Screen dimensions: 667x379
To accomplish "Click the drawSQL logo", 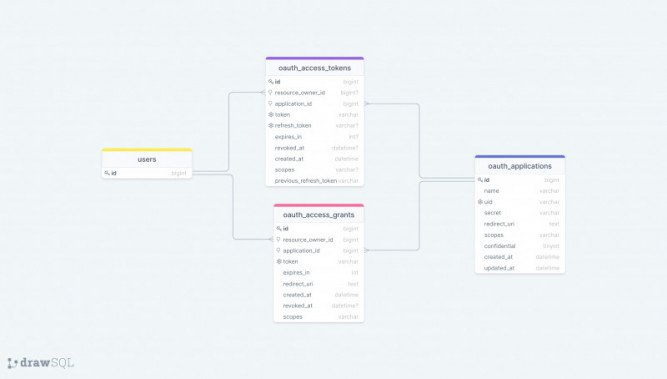I will pos(40,363).
